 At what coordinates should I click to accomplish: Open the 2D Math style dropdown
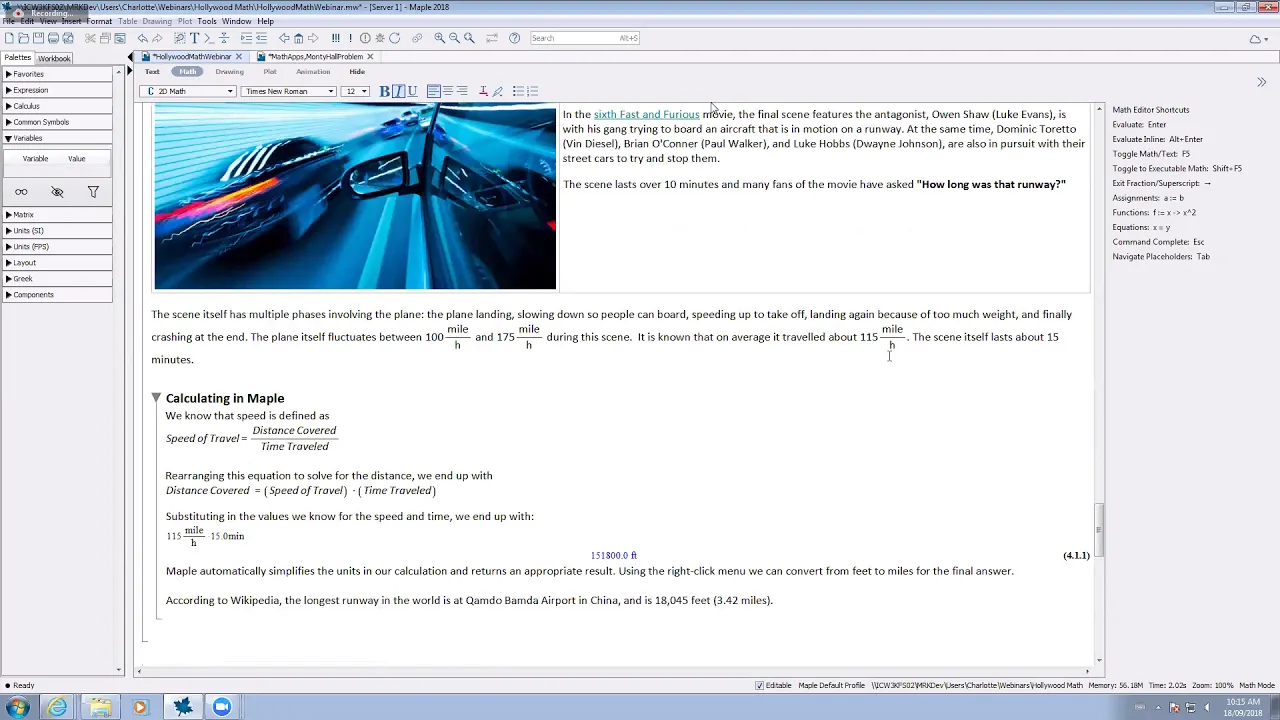coord(188,91)
